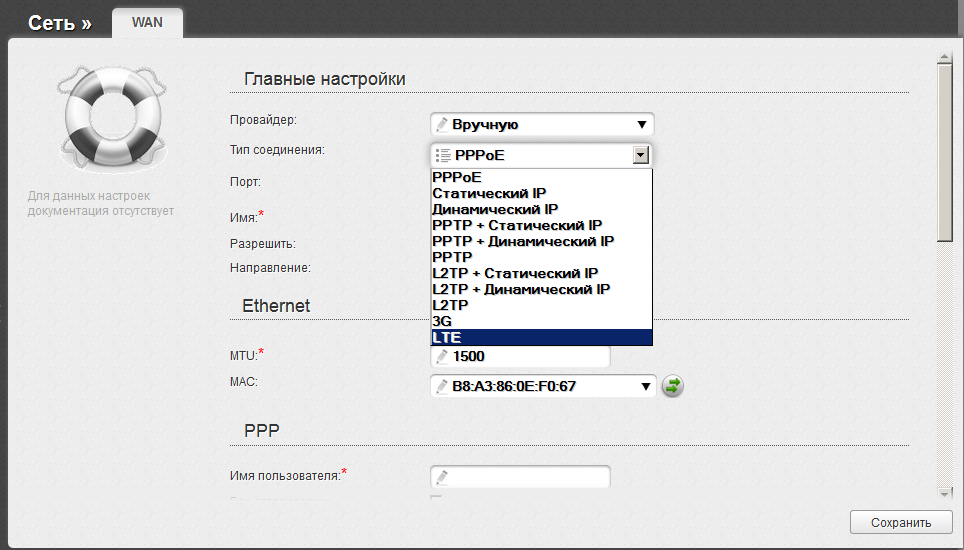Expand the MAC address dropdown
The width and height of the screenshot is (964, 550).
point(646,387)
